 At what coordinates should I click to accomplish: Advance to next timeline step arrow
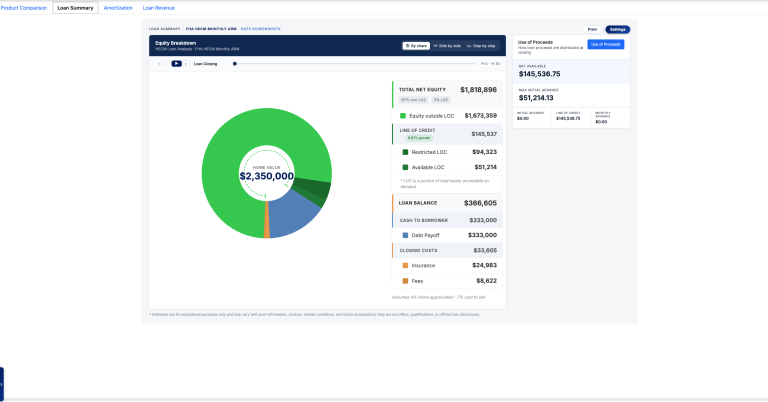[x=186, y=64]
